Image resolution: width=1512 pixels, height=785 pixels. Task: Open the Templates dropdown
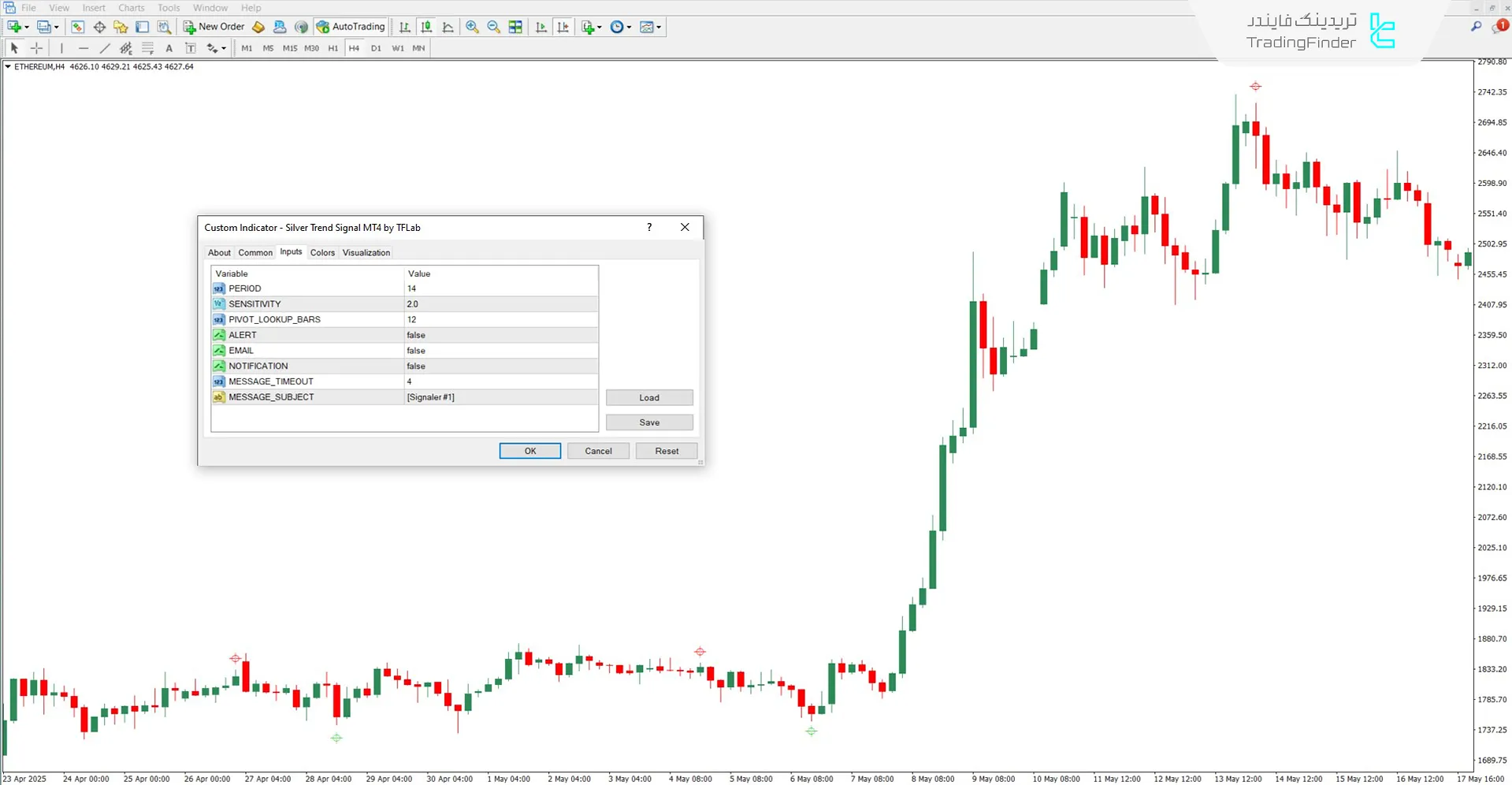[x=649, y=26]
